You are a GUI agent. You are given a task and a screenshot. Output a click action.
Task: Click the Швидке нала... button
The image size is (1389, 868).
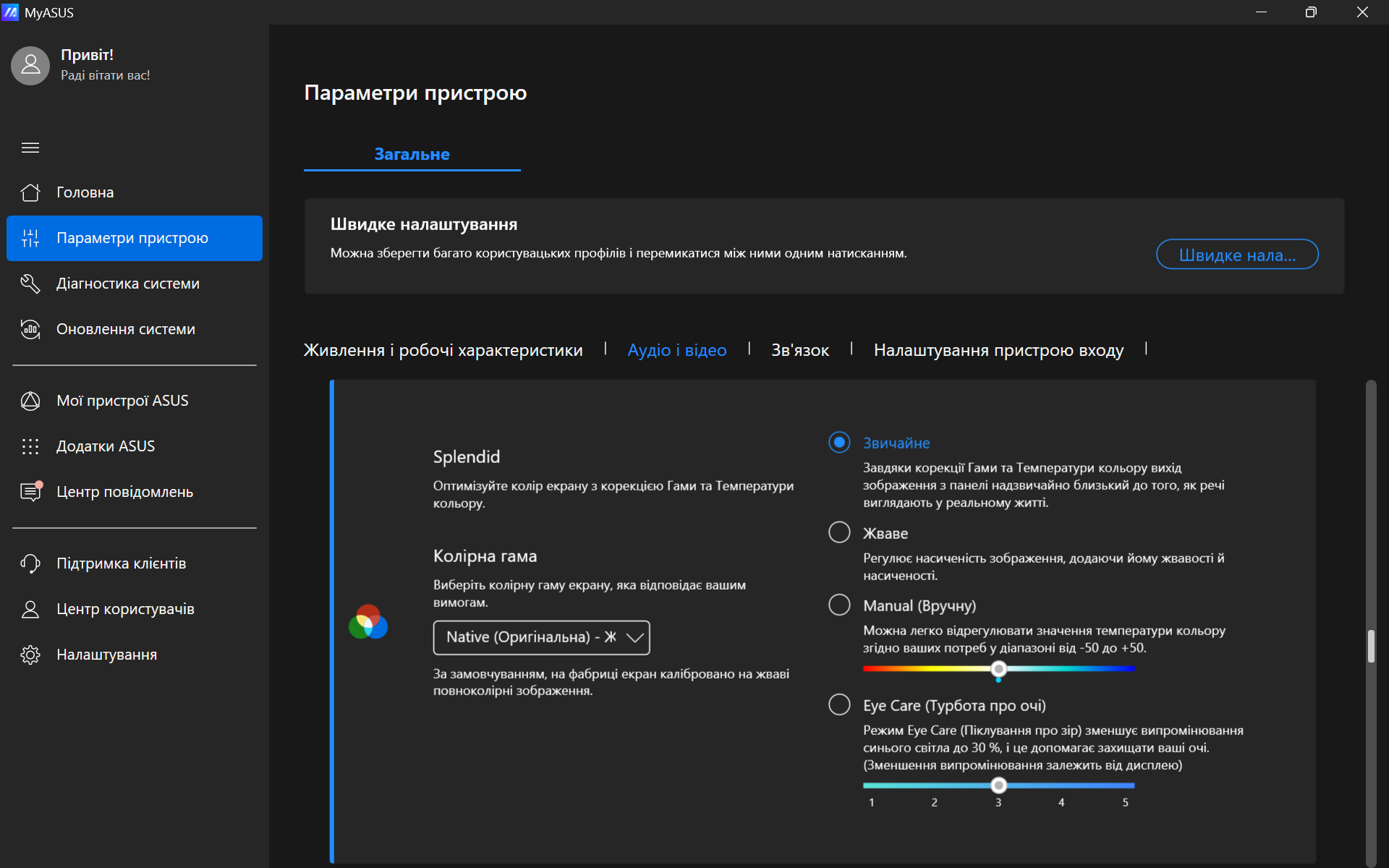1237,255
